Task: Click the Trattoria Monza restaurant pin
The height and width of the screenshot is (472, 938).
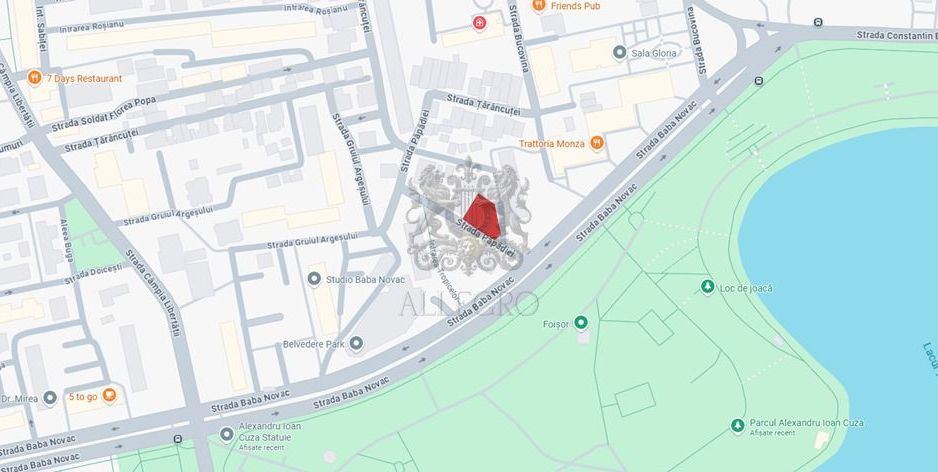Action: (596, 143)
